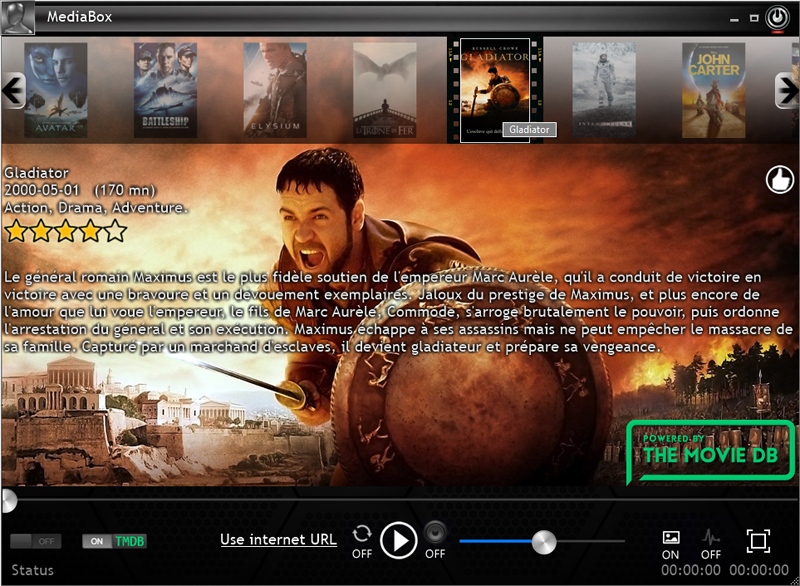The width and height of the screenshot is (800, 586).
Task: Click the Gladiator movie title text
Action: [36, 173]
